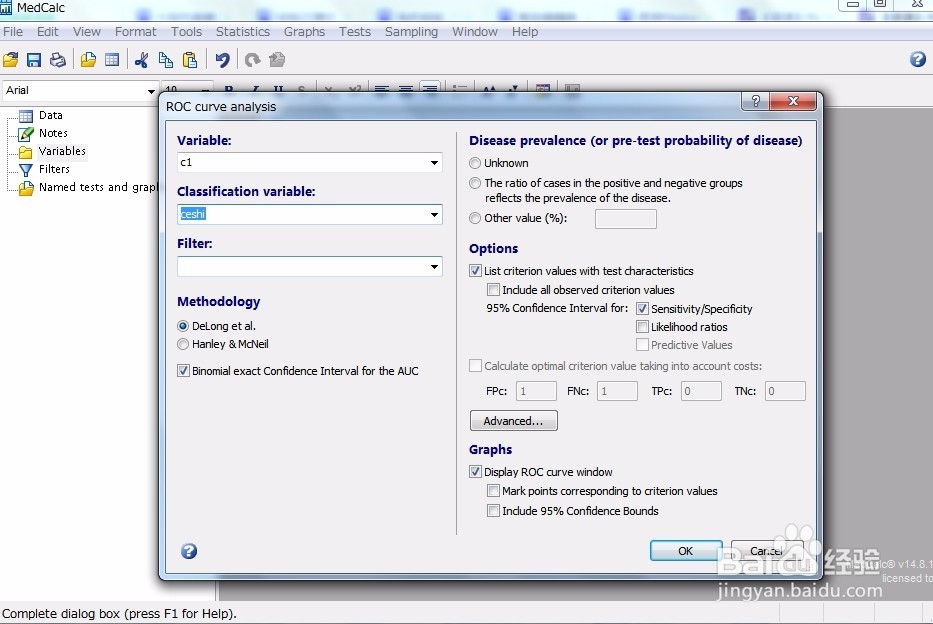Toggle Binomial exact Confidence Interval checkbox
The width and height of the screenshot is (933, 624).
tap(183, 371)
